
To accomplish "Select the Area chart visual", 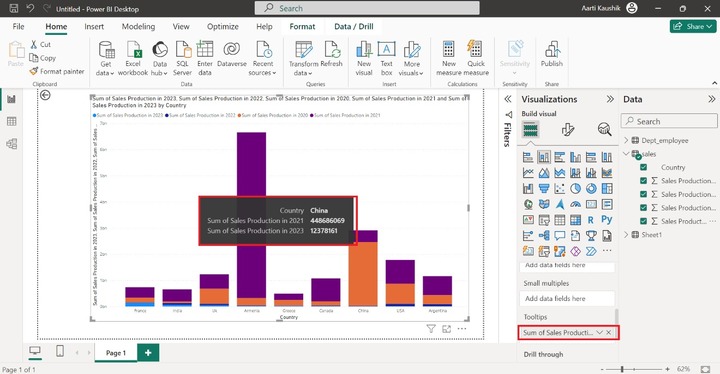I will pos(544,173).
